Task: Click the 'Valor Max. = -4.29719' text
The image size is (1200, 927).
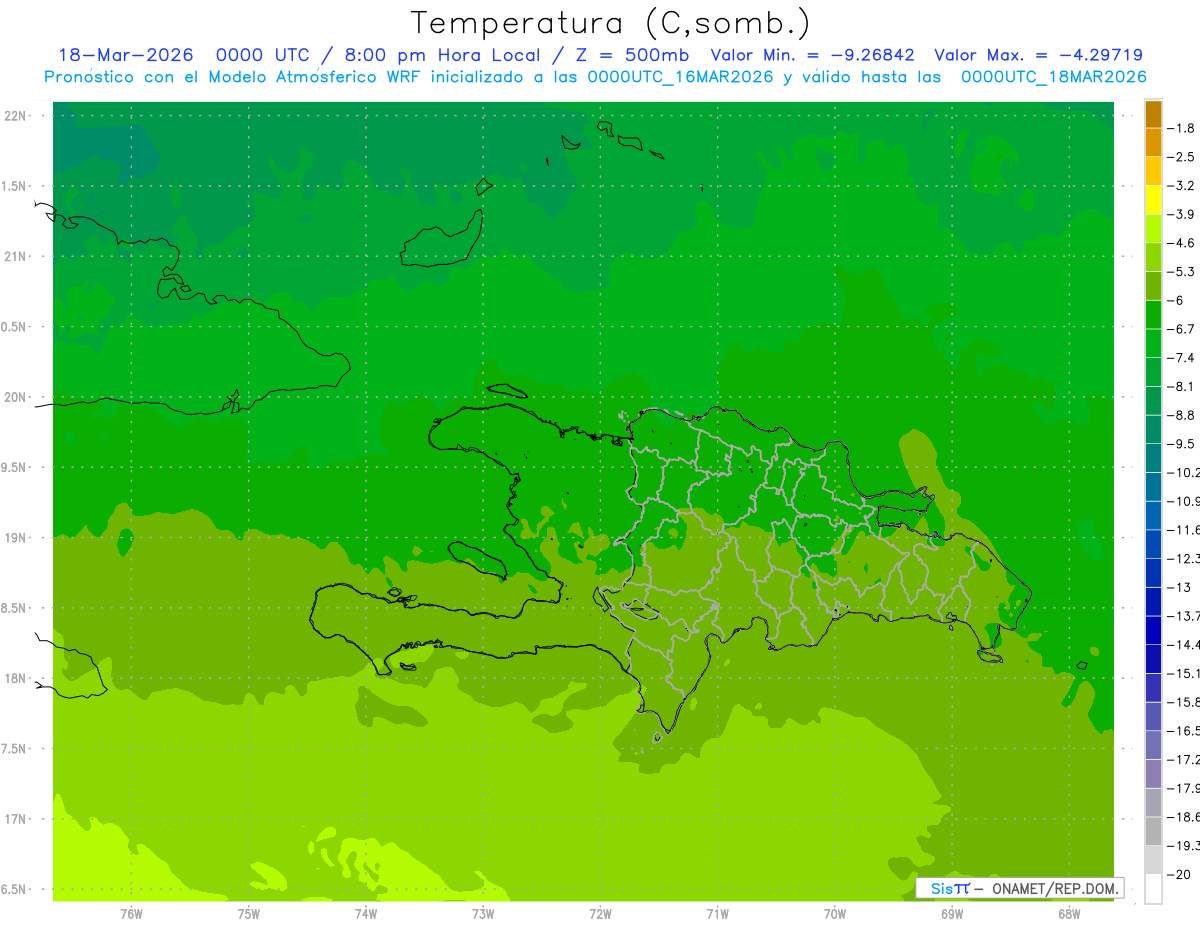Action: [1038, 55]
